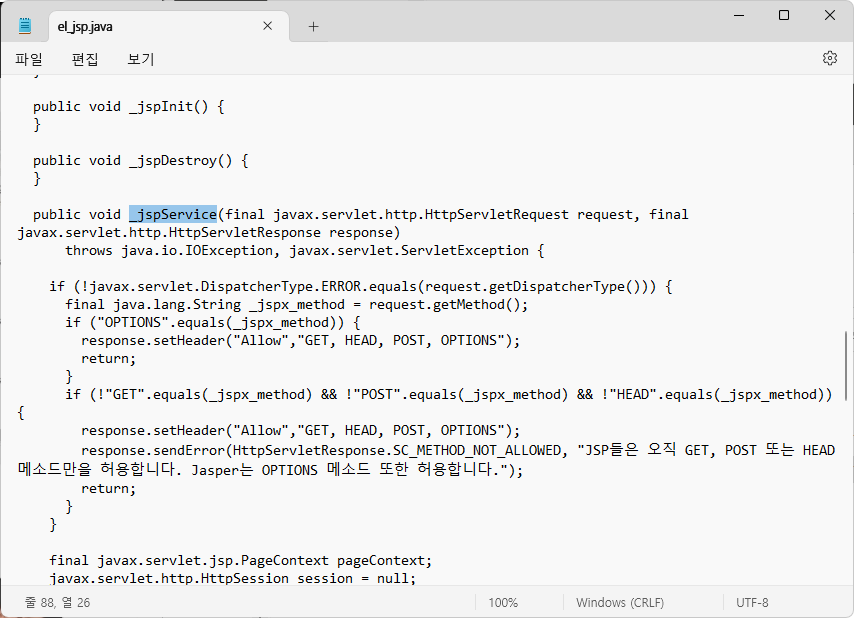Minimize the Notepad window
Viewport: 854px width, 618px height.
click(x=739, y=15)
